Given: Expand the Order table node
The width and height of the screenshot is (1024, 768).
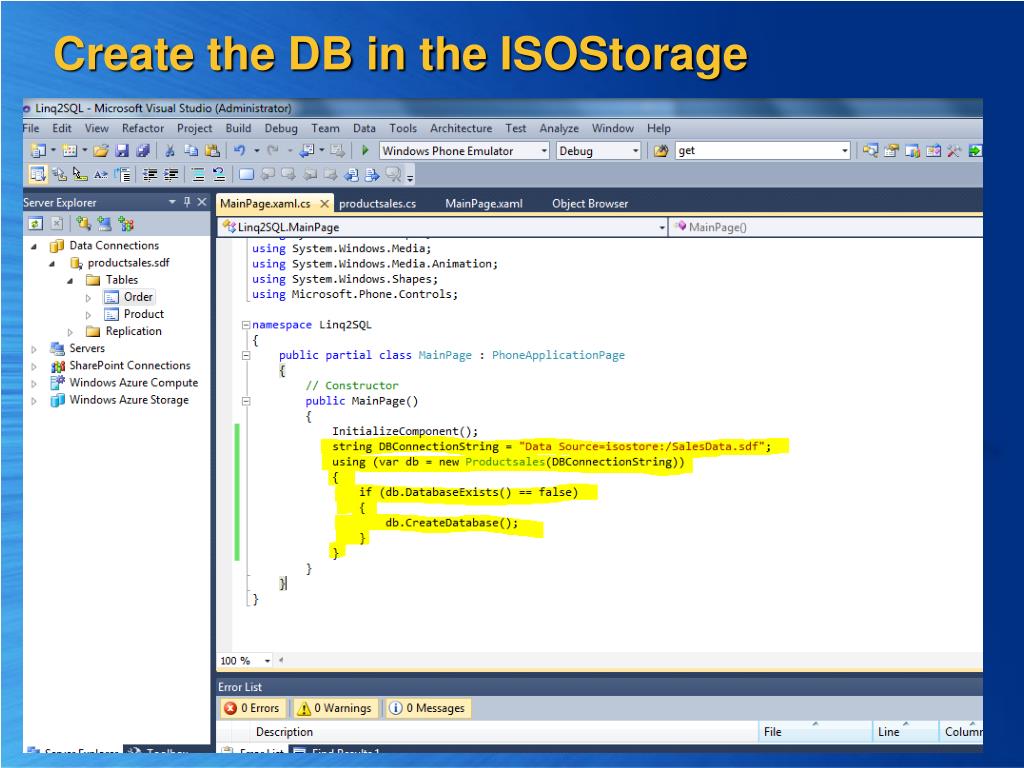Looking at the screenshot, I should pos(88,298).
